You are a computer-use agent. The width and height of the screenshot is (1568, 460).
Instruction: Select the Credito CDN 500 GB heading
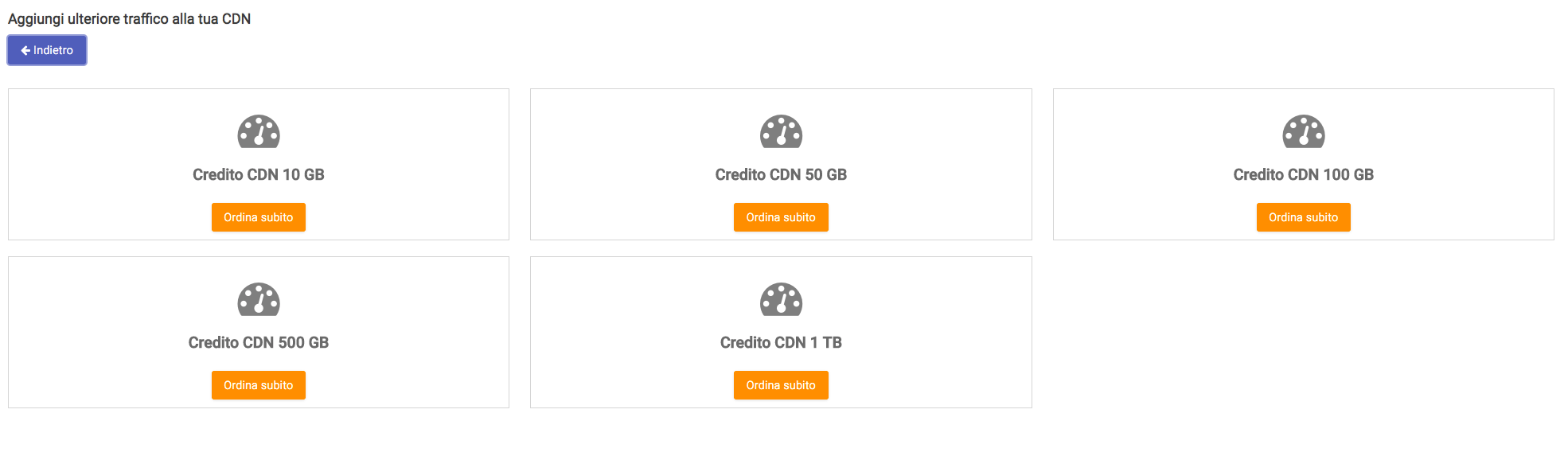click(x=259, y=343)
